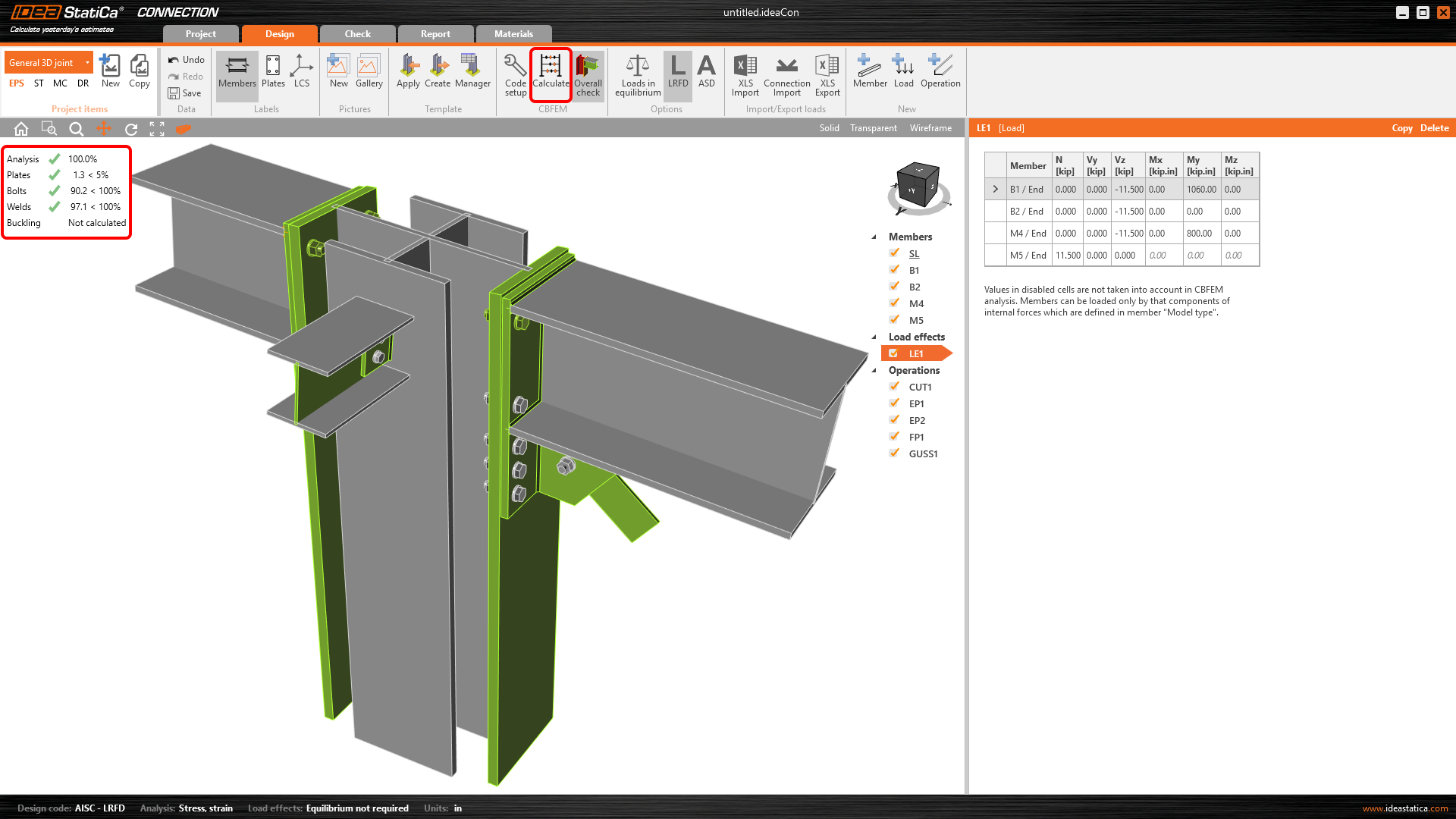Viewport: 1456px width, 819px height.
Task: Delete the LE1 load
Action: click(x=1434, y=128)
